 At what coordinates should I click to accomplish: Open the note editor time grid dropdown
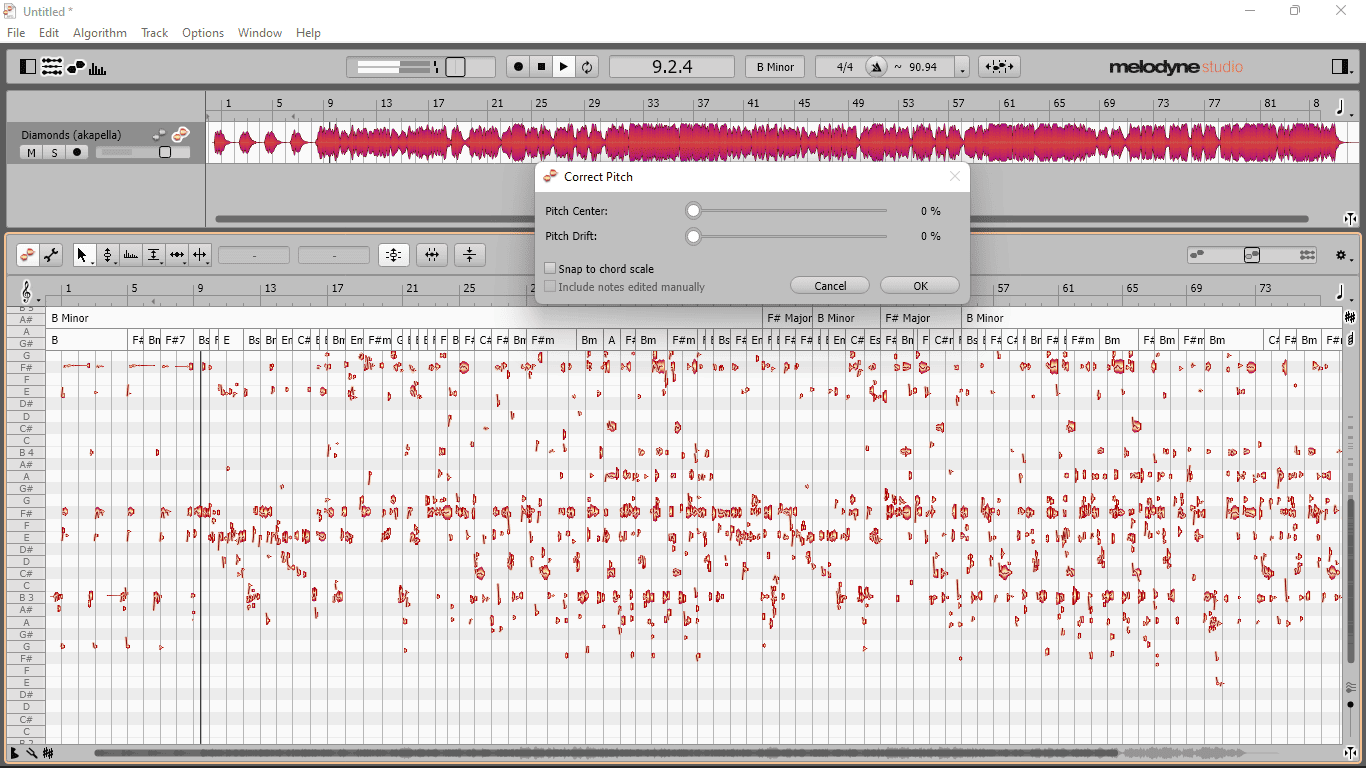click(1342, 293)
